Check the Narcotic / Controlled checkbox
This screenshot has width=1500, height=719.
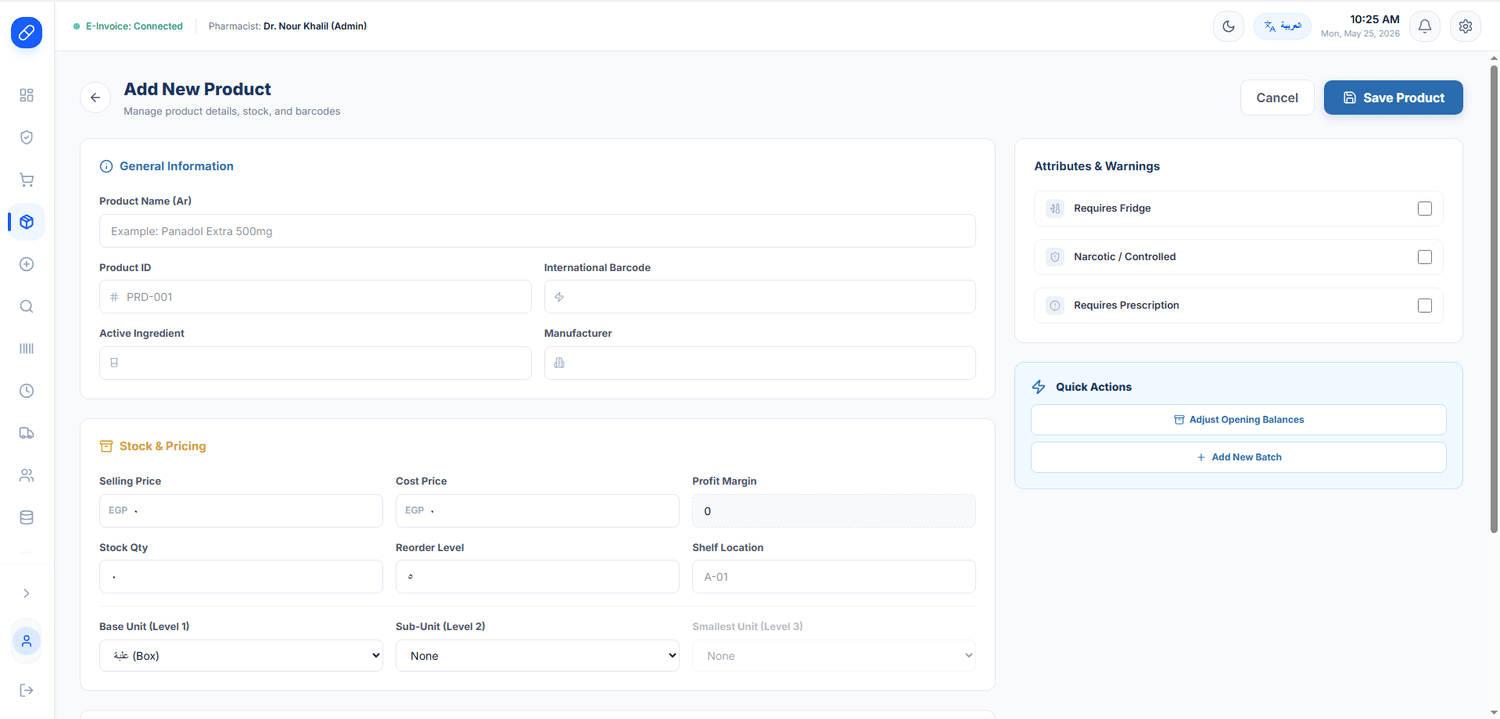(1425, 257)
